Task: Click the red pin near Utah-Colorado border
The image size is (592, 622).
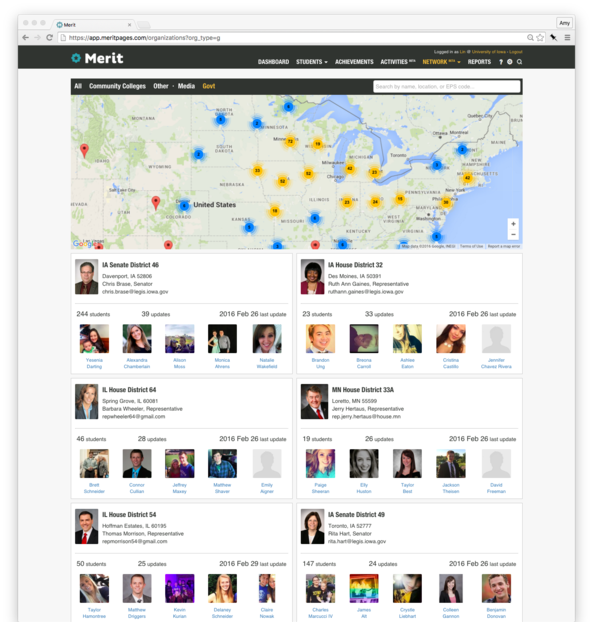Action: click(156, 203)
